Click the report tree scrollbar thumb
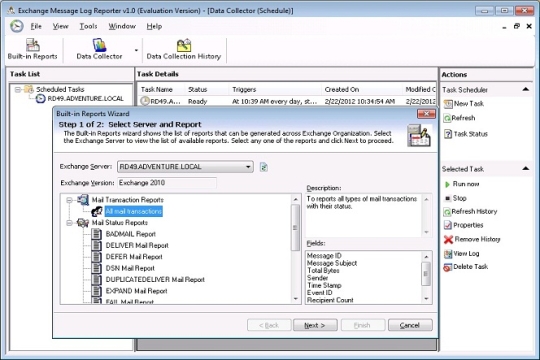Viewport: 540px width, 360px height. [x=295, y=227]
